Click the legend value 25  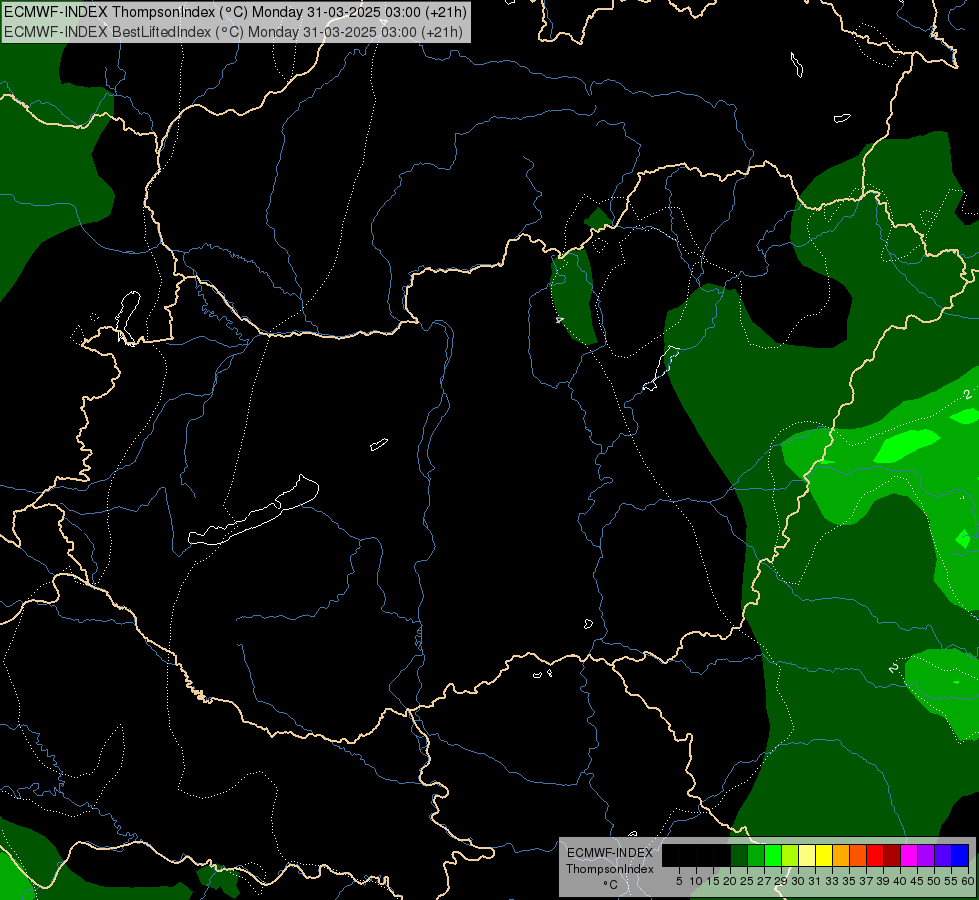(747, 881)
